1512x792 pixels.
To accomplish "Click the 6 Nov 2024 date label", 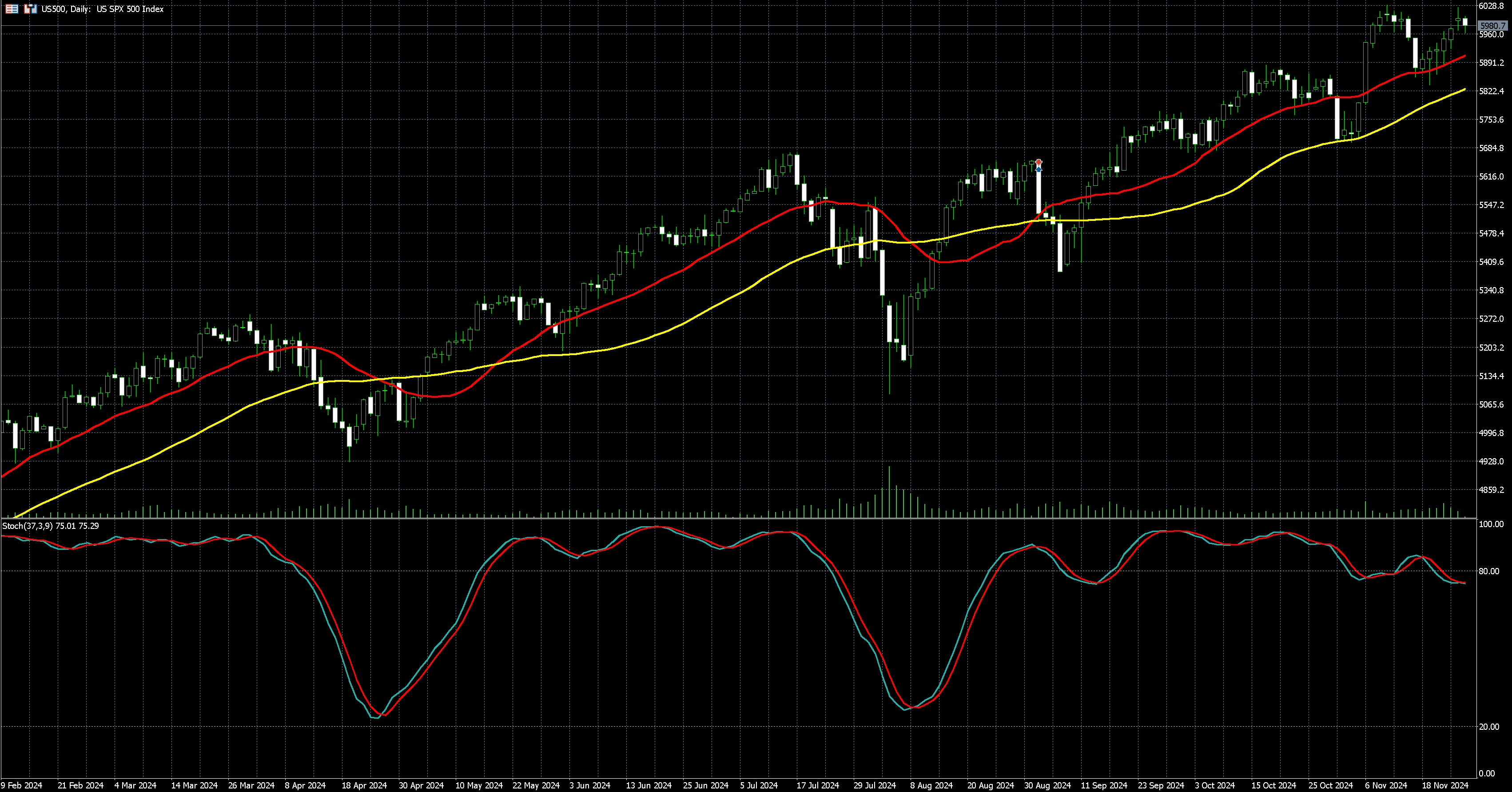I will pyautogui.click(x=1386, y=785).
